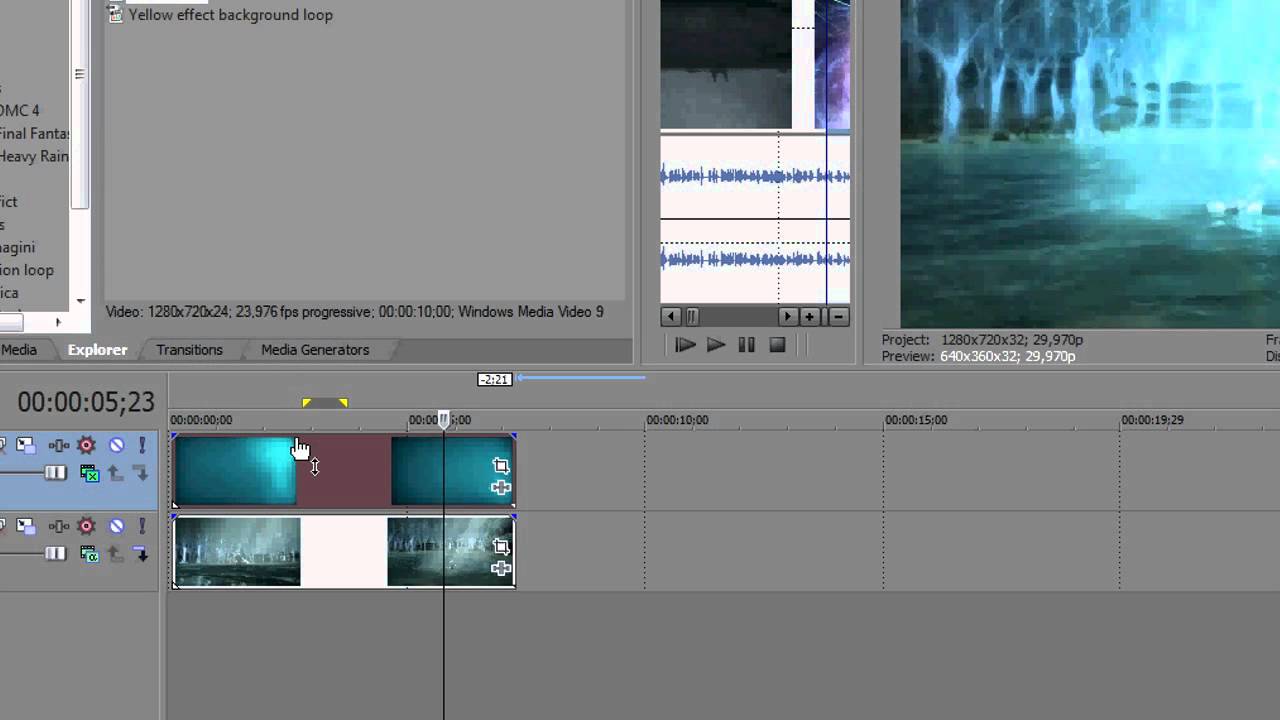The width and height of the screenshot is (1280, 720).
Task: Click Make Compositing Parent on bottom track
Action: [x=115, y=554]
